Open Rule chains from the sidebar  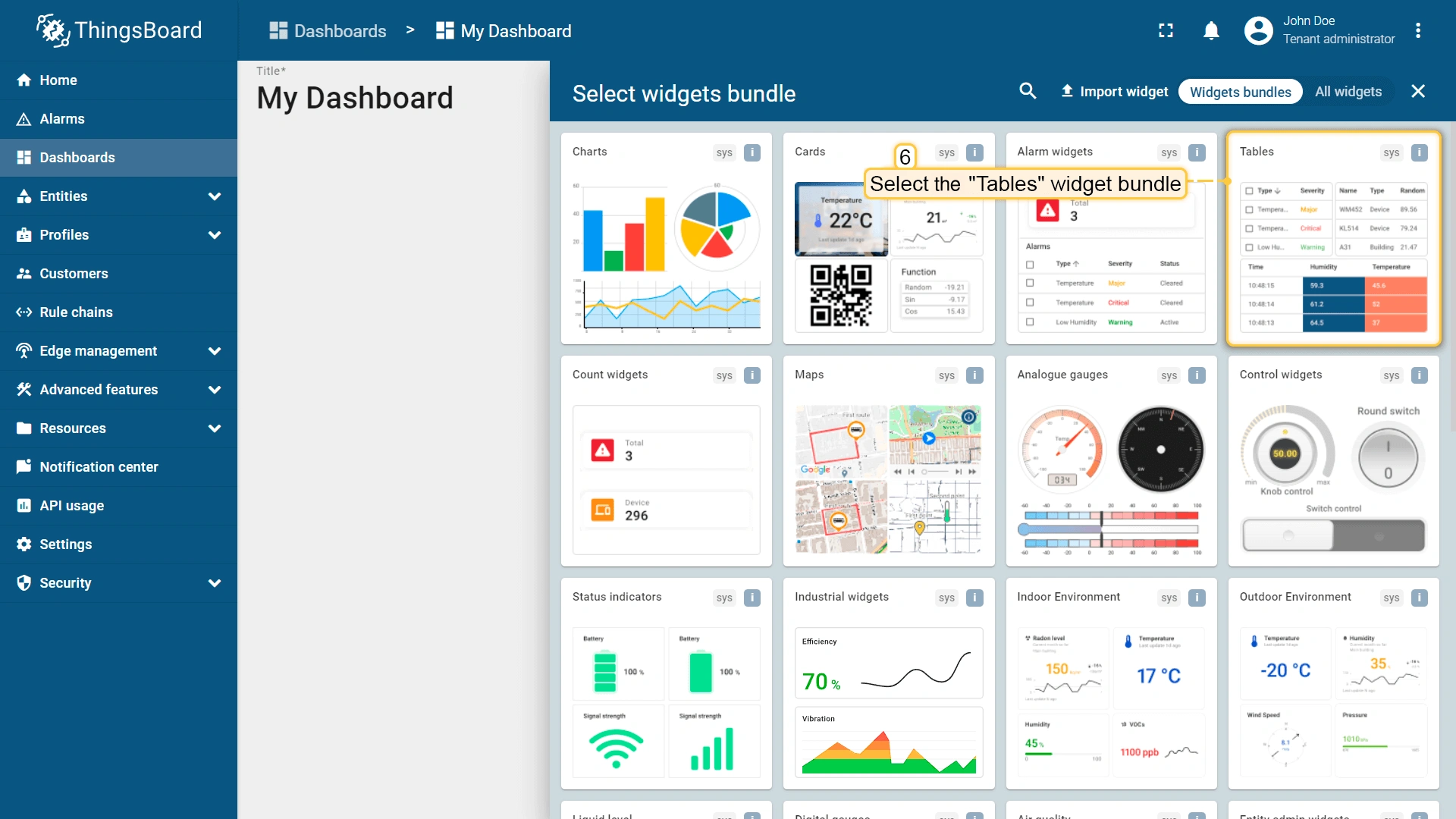point(76,312)
